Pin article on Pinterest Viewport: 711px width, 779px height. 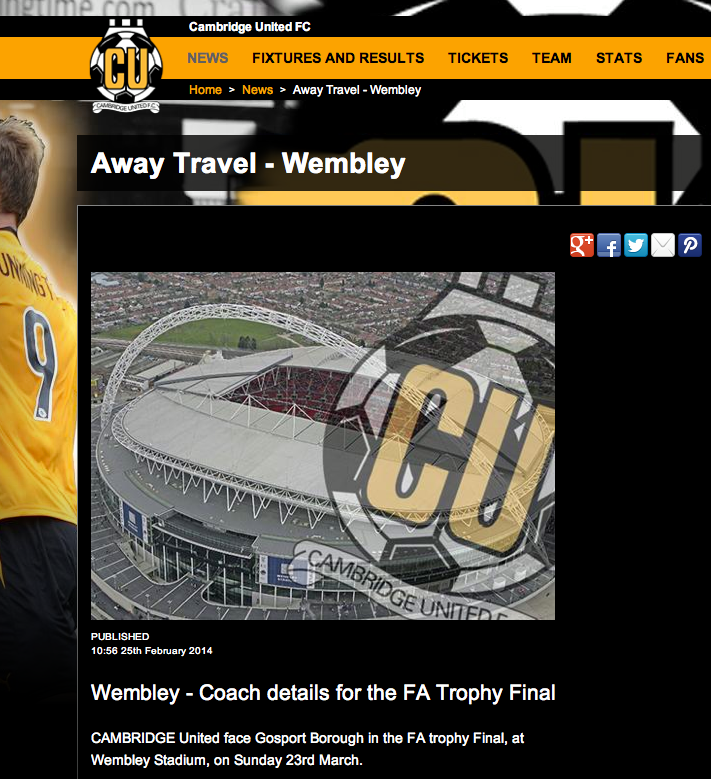(690, 245)
